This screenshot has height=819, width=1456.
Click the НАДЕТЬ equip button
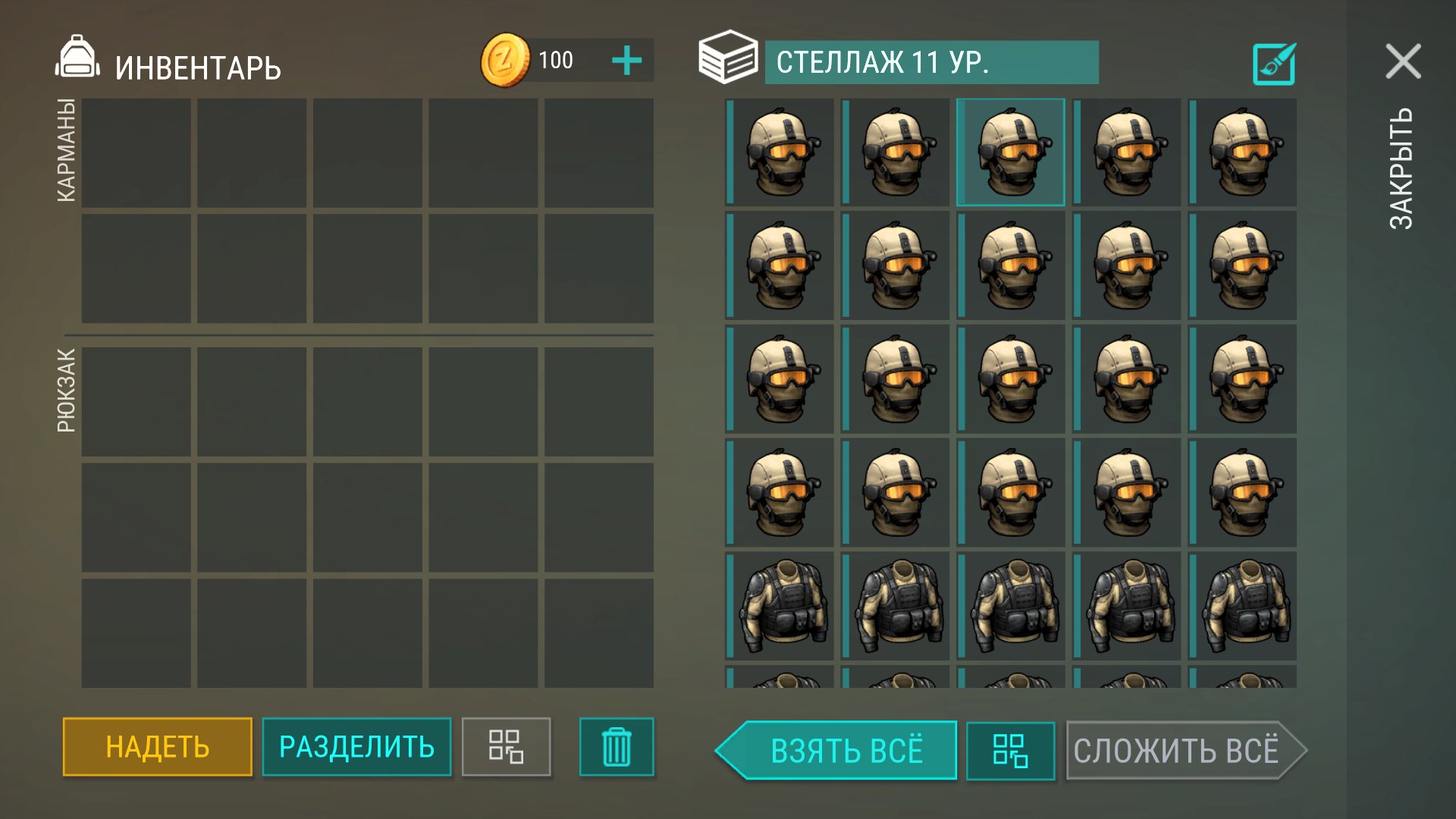(x=158, y=747)
